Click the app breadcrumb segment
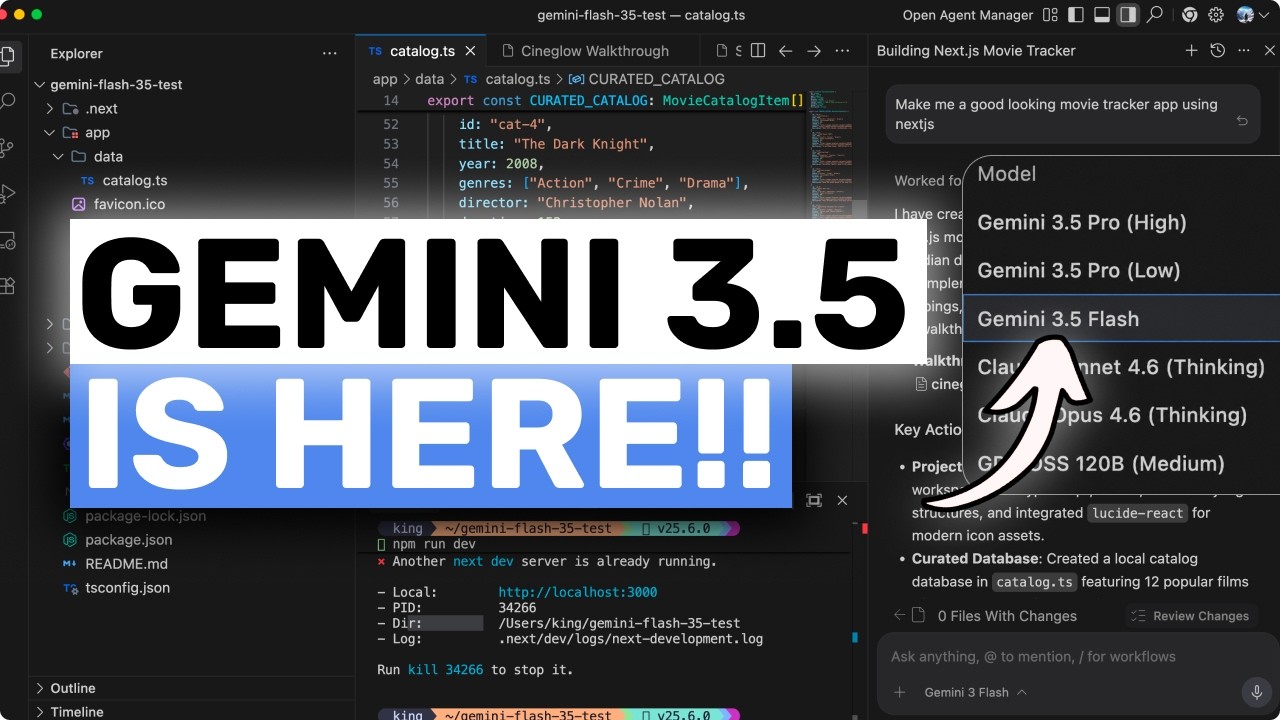 click(385, 79)
